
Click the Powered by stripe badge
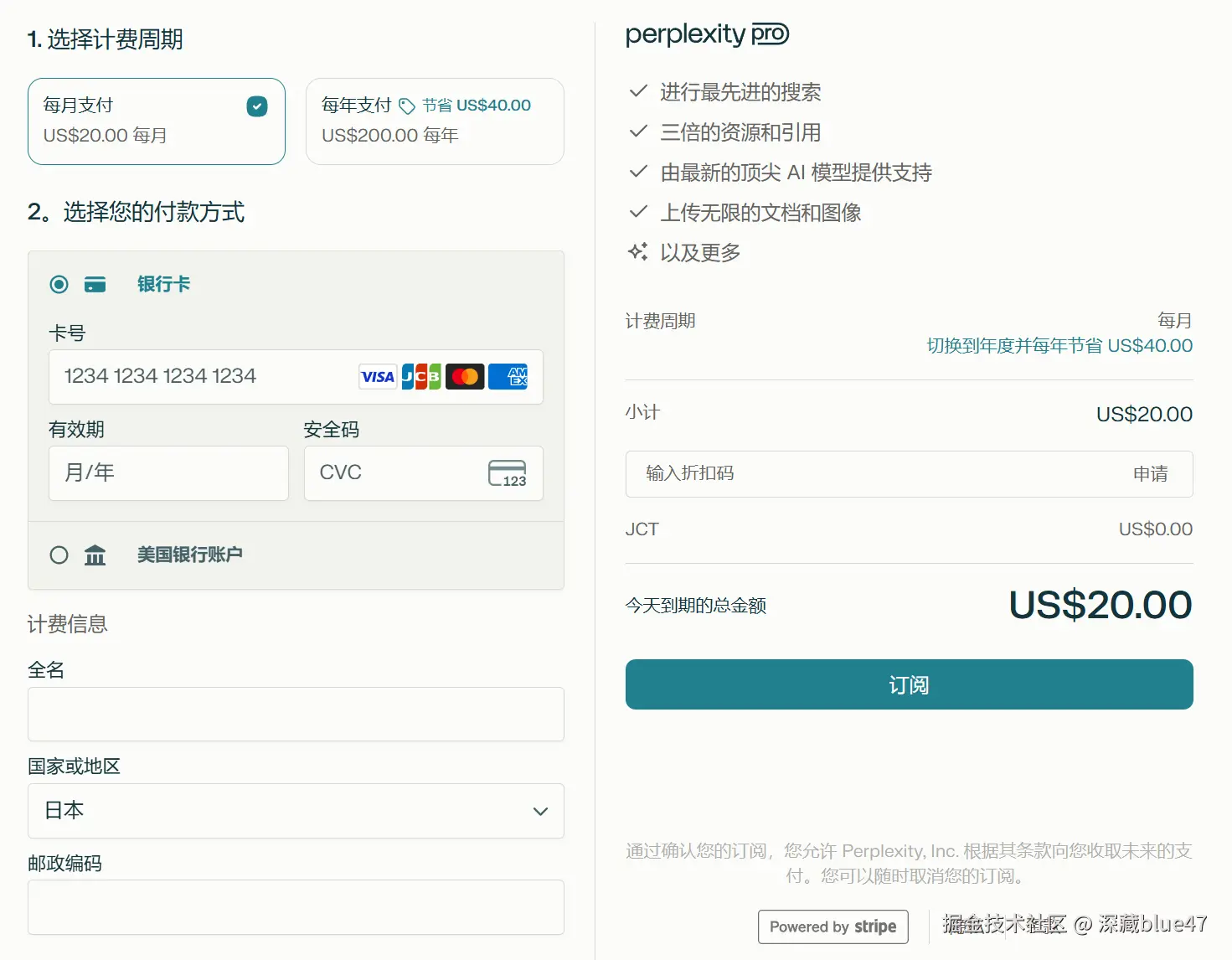click(833, 926)
